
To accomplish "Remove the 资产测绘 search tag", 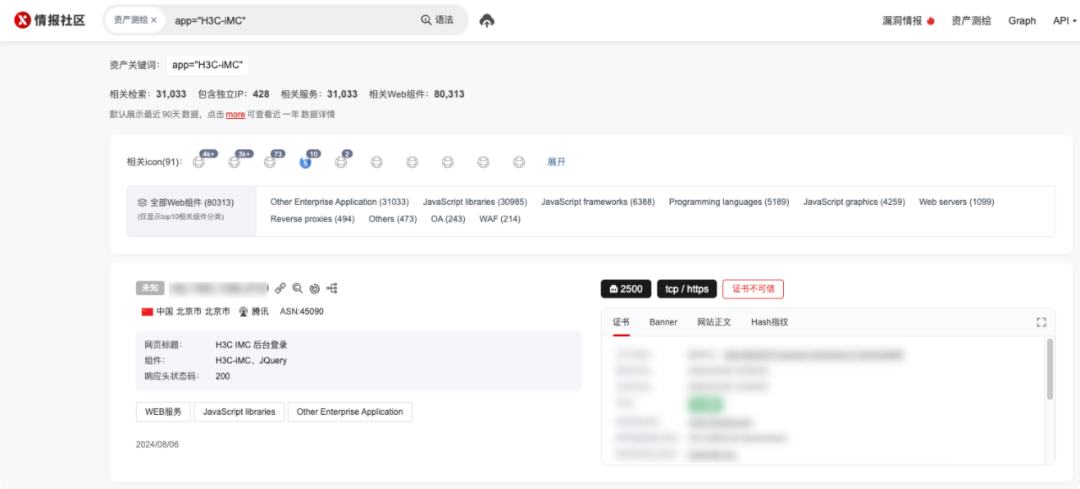I will (154, 20).
